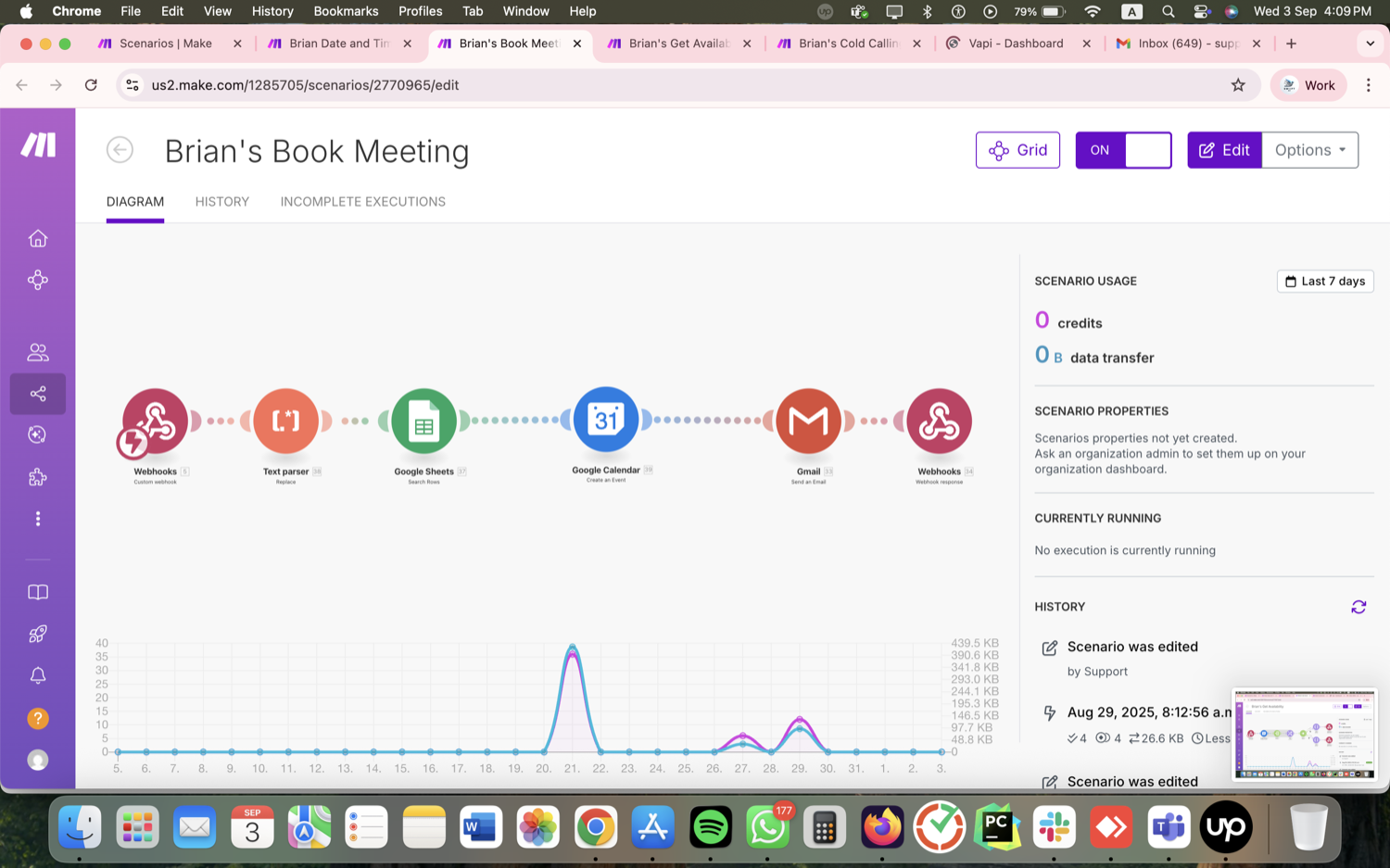Click the Edit scenario button

click(x=1224, y=150)
